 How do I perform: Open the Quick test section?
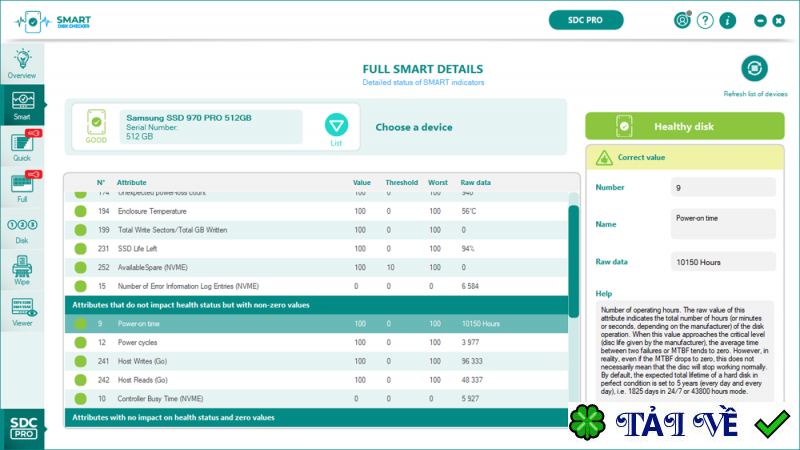(x=22, y=146)
